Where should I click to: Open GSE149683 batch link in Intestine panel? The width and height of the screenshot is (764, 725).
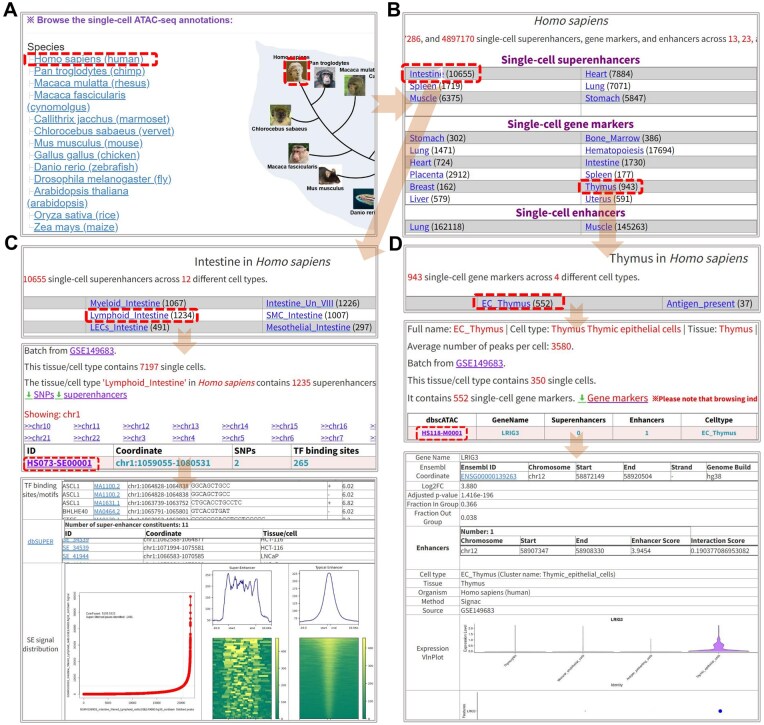(x=92, y=351)
